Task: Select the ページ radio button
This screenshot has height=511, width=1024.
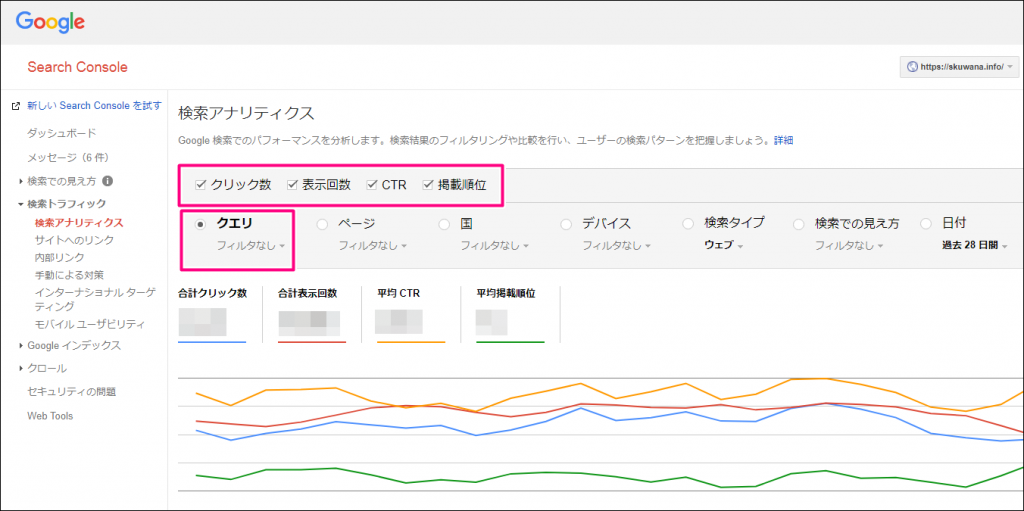Action: coord(322,224)
